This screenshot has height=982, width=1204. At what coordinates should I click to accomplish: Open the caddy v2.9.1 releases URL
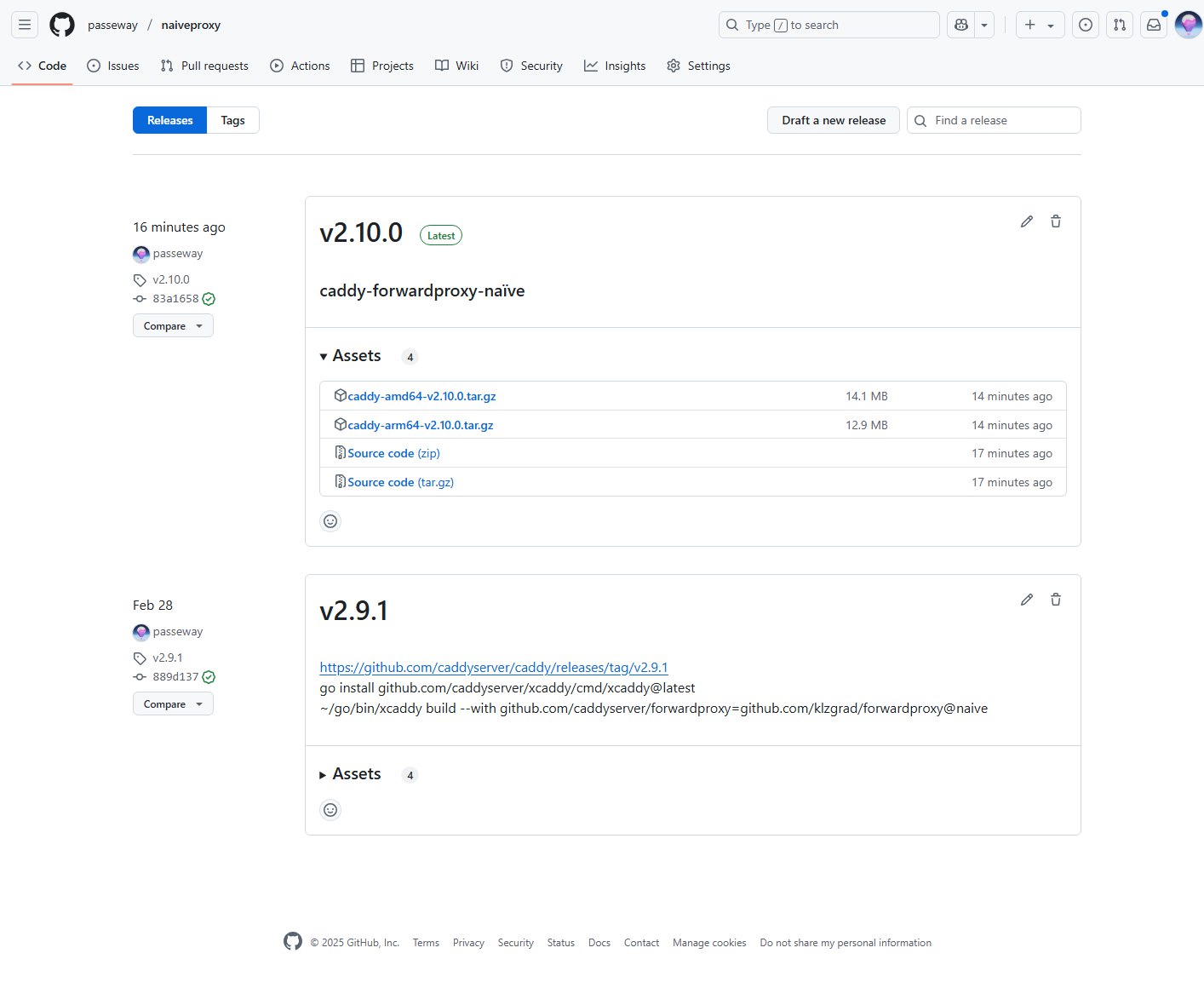tap(494, 668)
